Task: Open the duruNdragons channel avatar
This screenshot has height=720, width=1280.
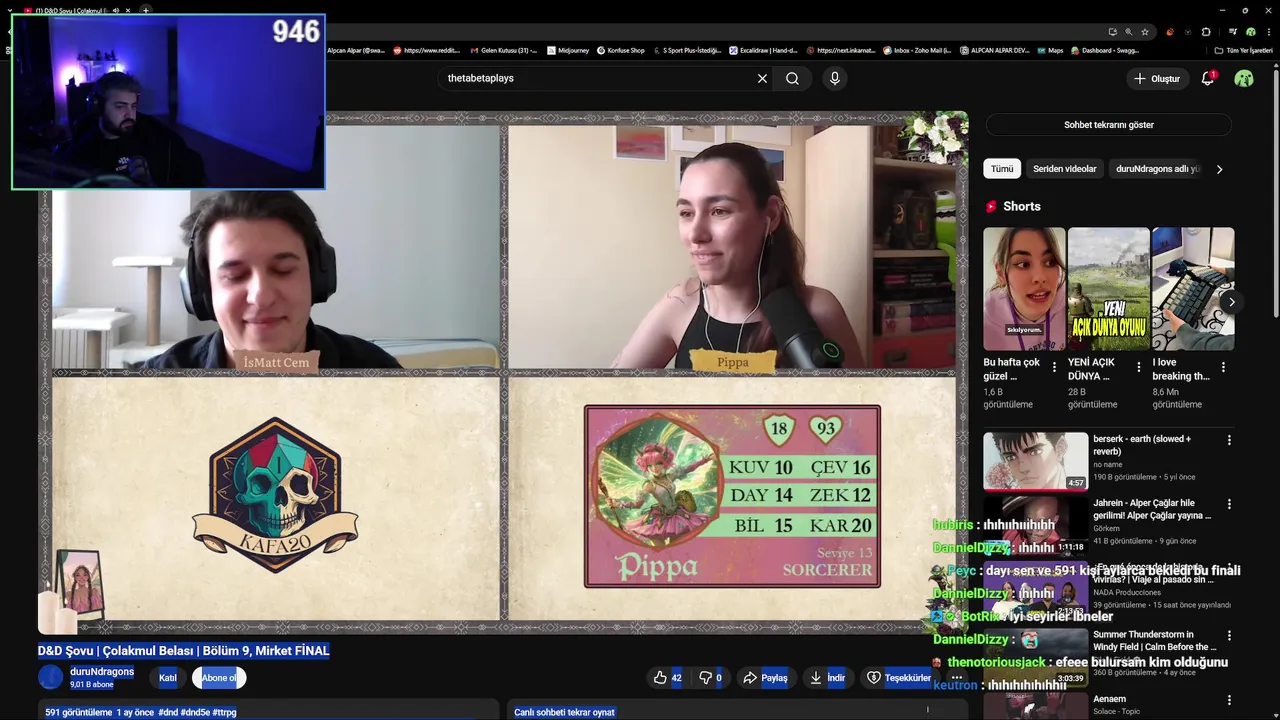Action: [x=50, y=677]
